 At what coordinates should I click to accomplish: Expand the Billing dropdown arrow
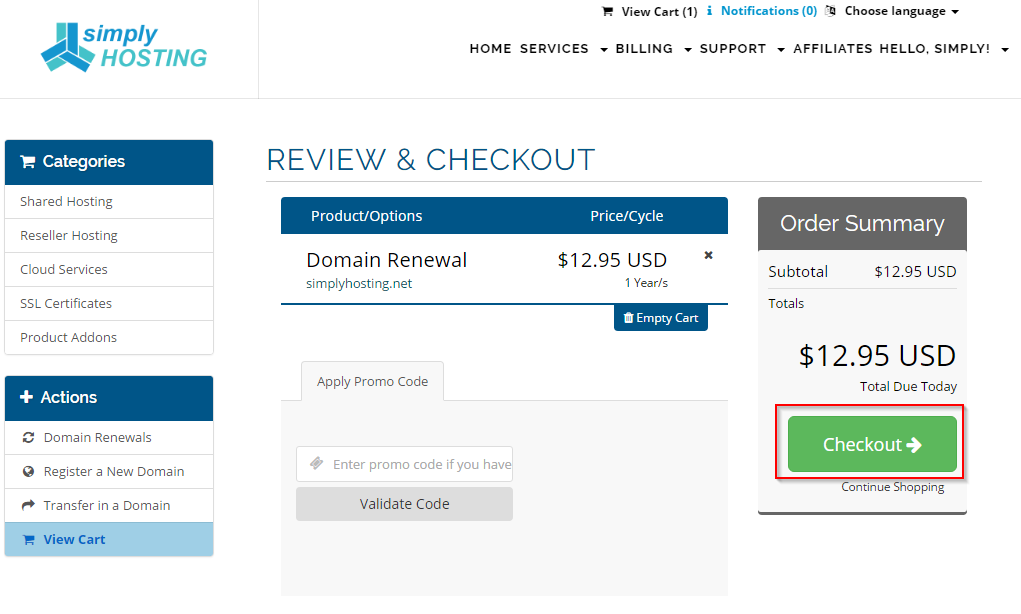click(x=688, y=49)
